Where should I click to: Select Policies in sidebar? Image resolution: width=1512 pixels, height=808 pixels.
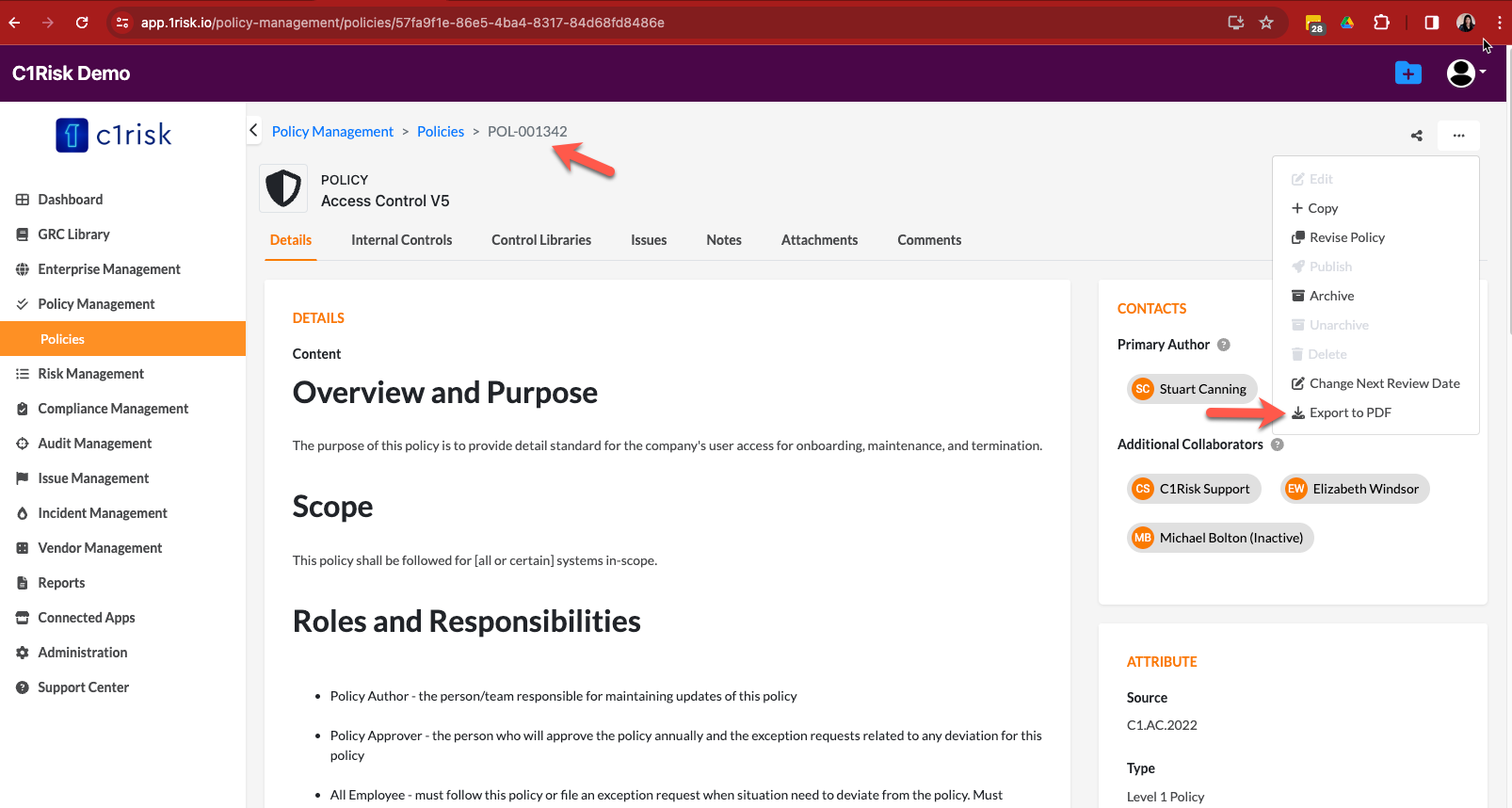coord(122,339)
